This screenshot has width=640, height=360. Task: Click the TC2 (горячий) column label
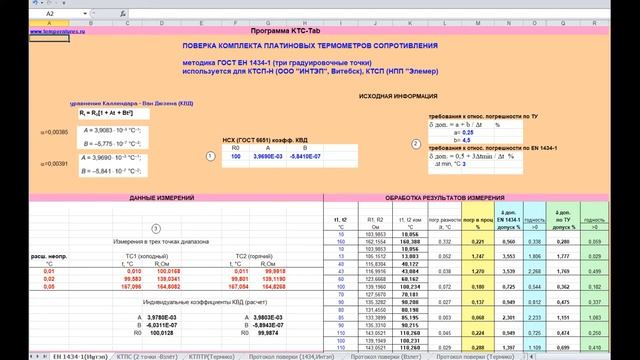[x=254, y=256]
